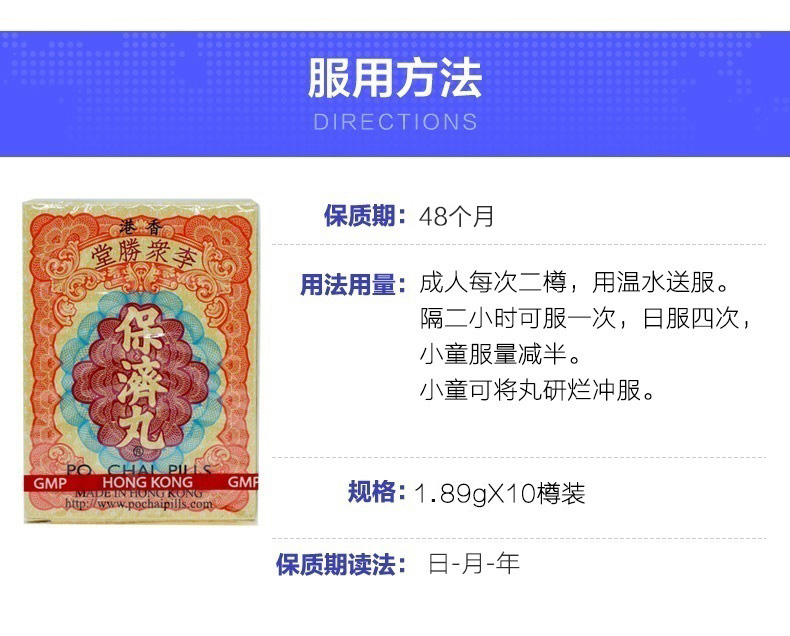This screenshot has height=636, width=790.
Task: Select the 保质期读法 label
Action: pyautogui.click(x=341, y=564)
